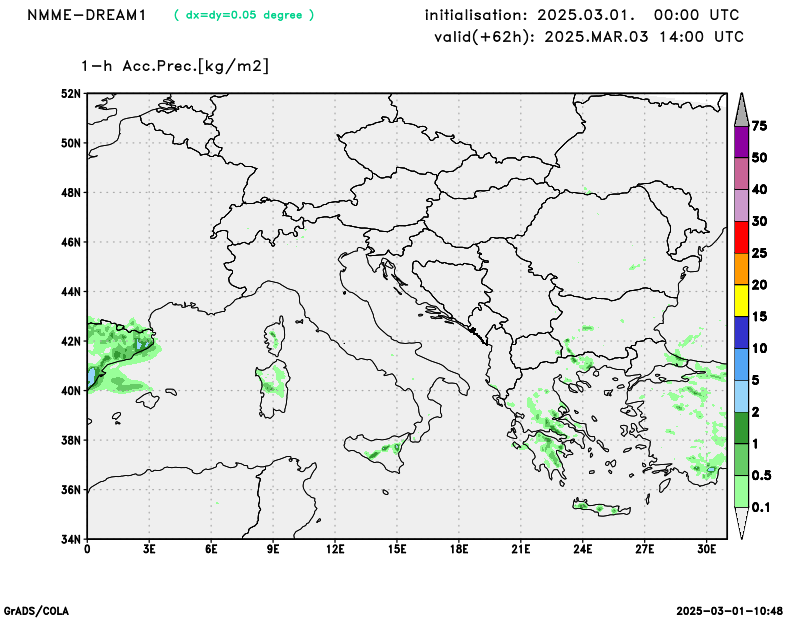Viewport: 800px width, 618px height.
Task: Click the 15E longitude label
Action: pos(397,550)
